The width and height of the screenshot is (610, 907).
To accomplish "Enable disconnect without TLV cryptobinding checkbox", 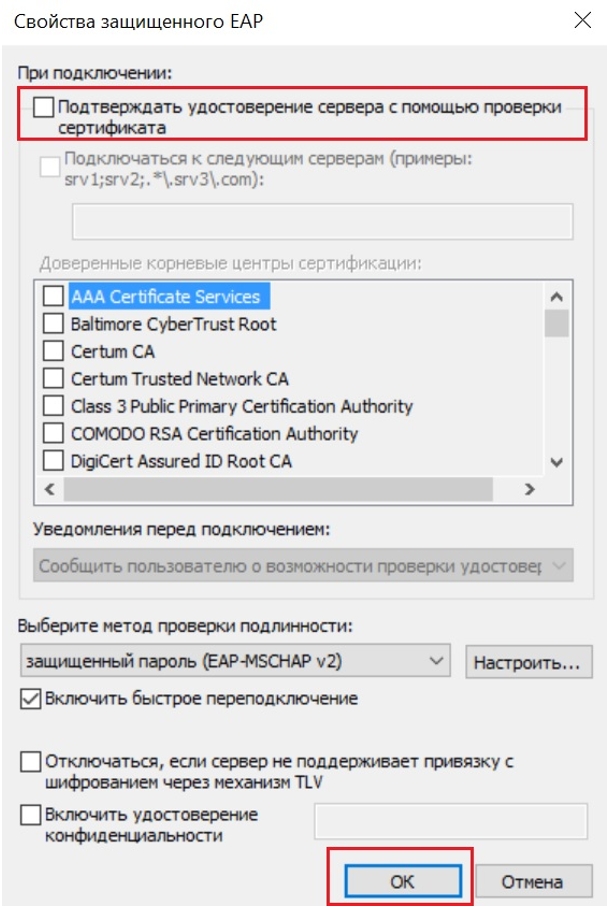I will (x=31, y=762).
